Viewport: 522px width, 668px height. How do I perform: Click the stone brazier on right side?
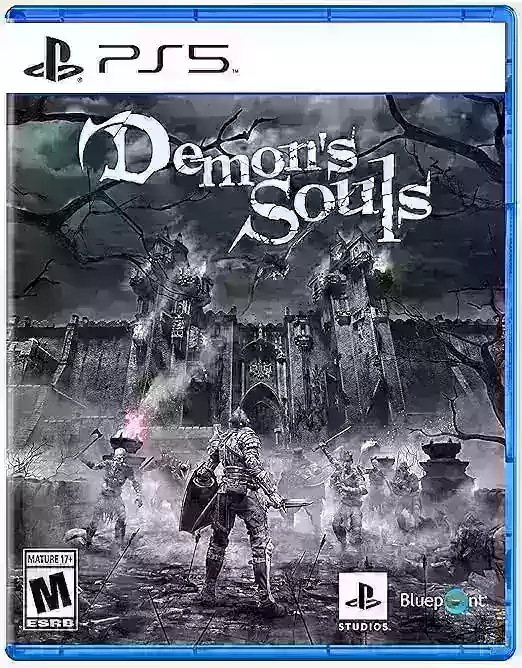click(x=443, y=462)
